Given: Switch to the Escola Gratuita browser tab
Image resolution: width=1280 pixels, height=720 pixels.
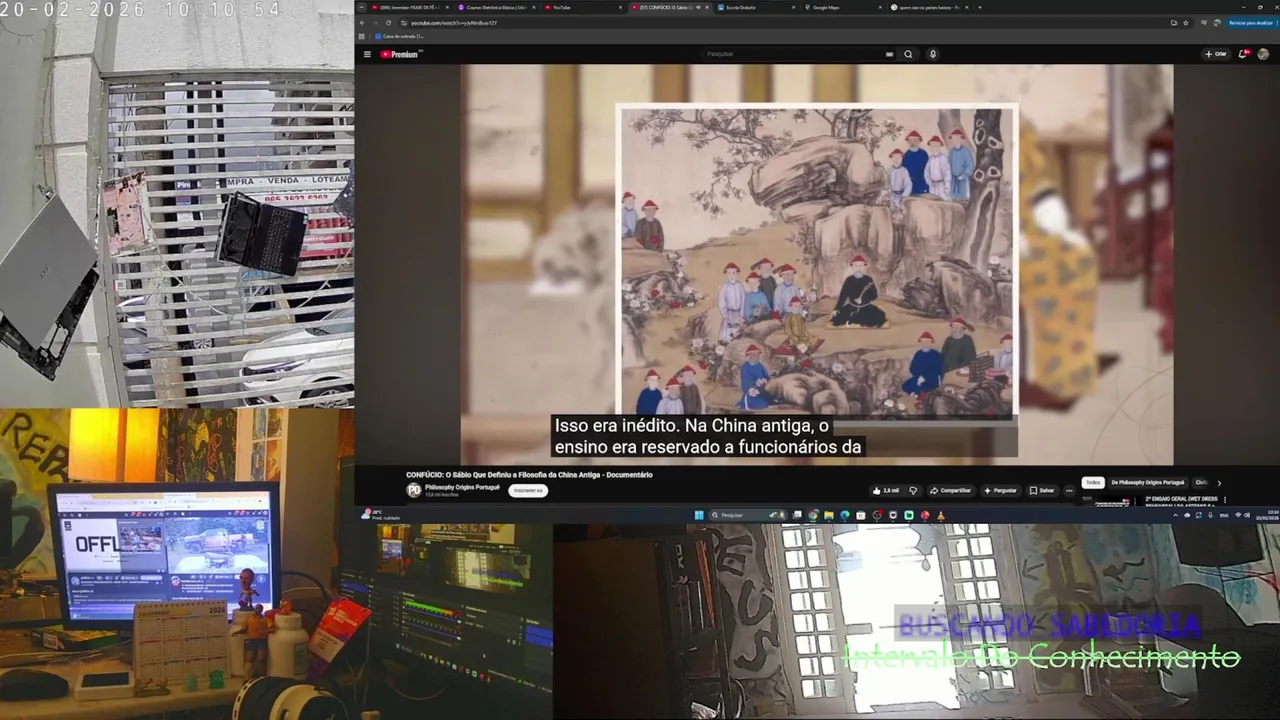Looking at the screenshot, I should [754, 7].
